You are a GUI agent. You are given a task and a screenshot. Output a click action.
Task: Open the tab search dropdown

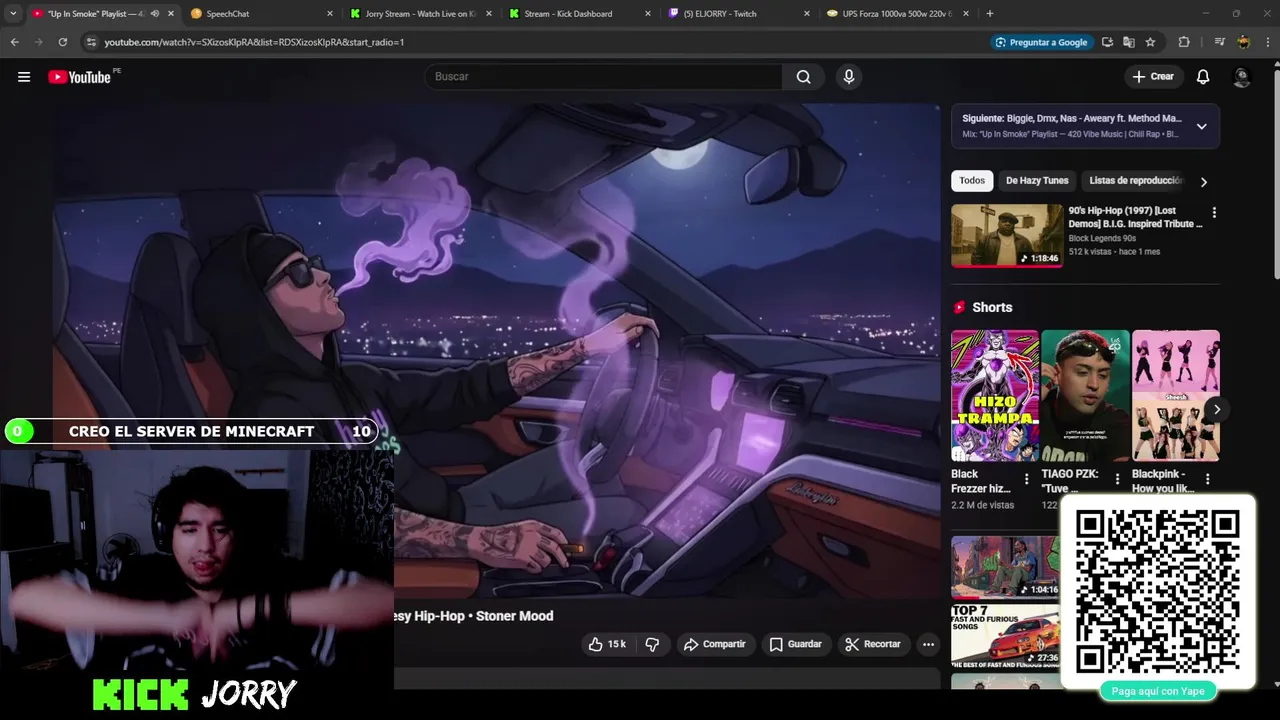point(13,14)
